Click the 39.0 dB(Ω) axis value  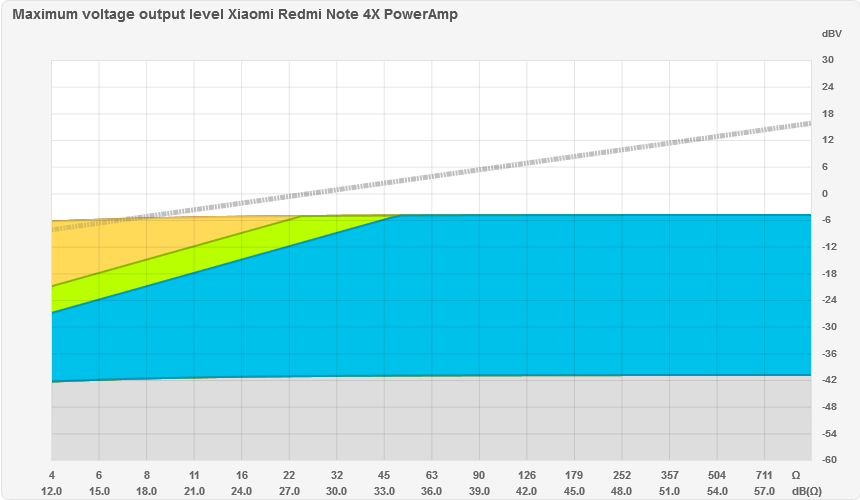coord(479,491)
